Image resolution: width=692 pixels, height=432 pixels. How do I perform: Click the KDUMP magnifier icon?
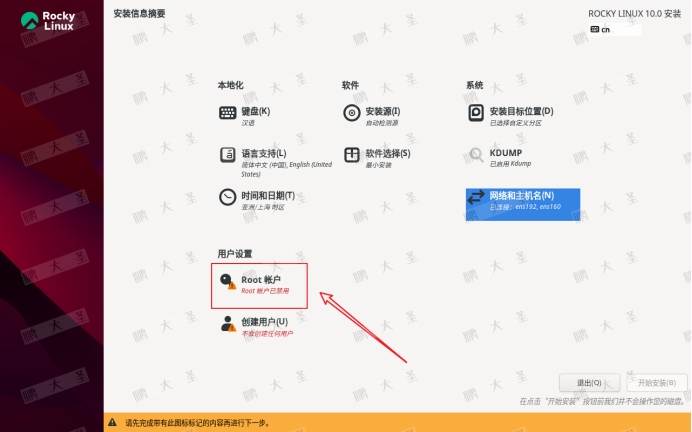pyautogui.click(x=476, y=155)
